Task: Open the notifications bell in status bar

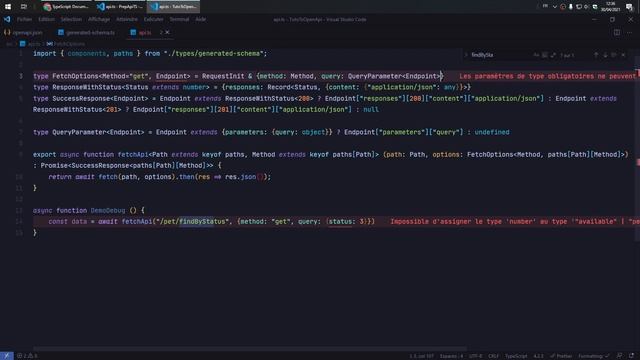Action: pos(631,356)
